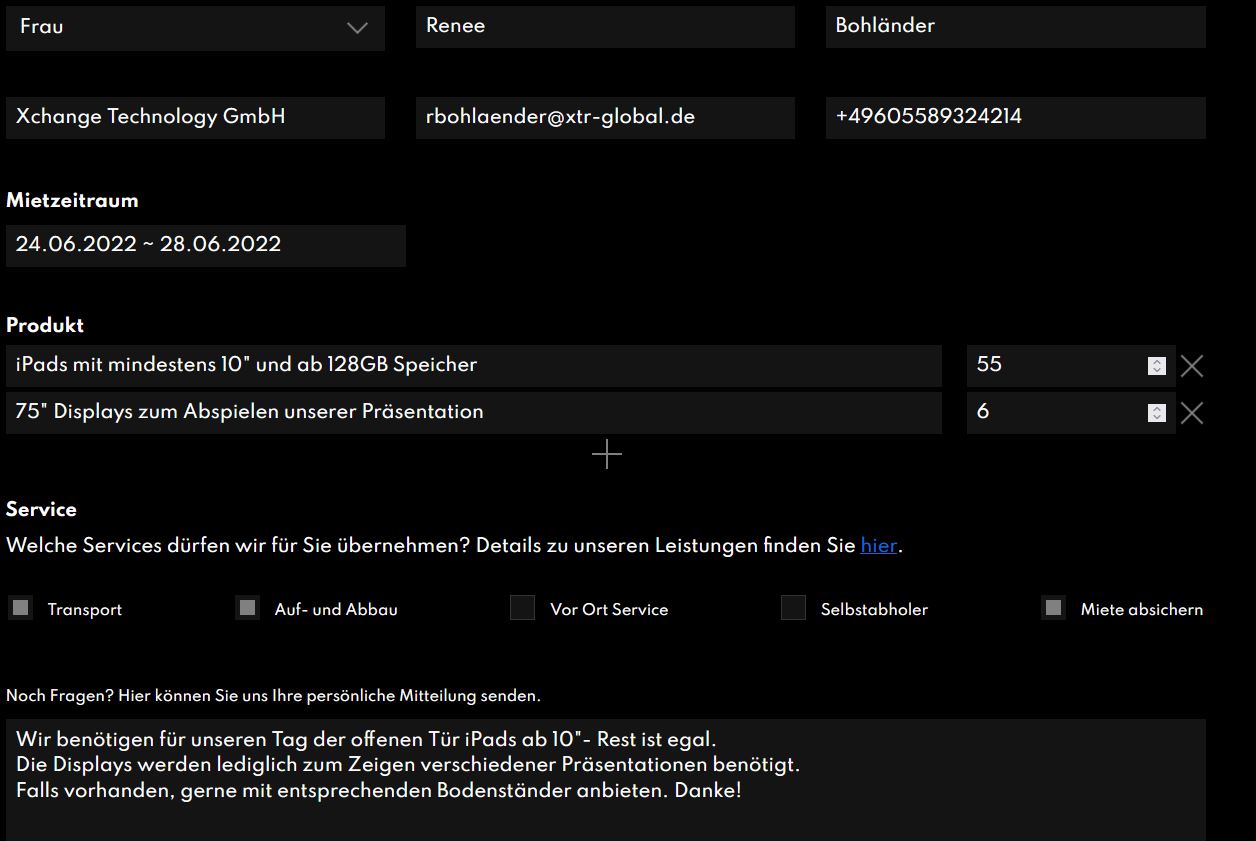
Task: Enable the Vor Ort Service checkbox
Action: click(523, 608)
